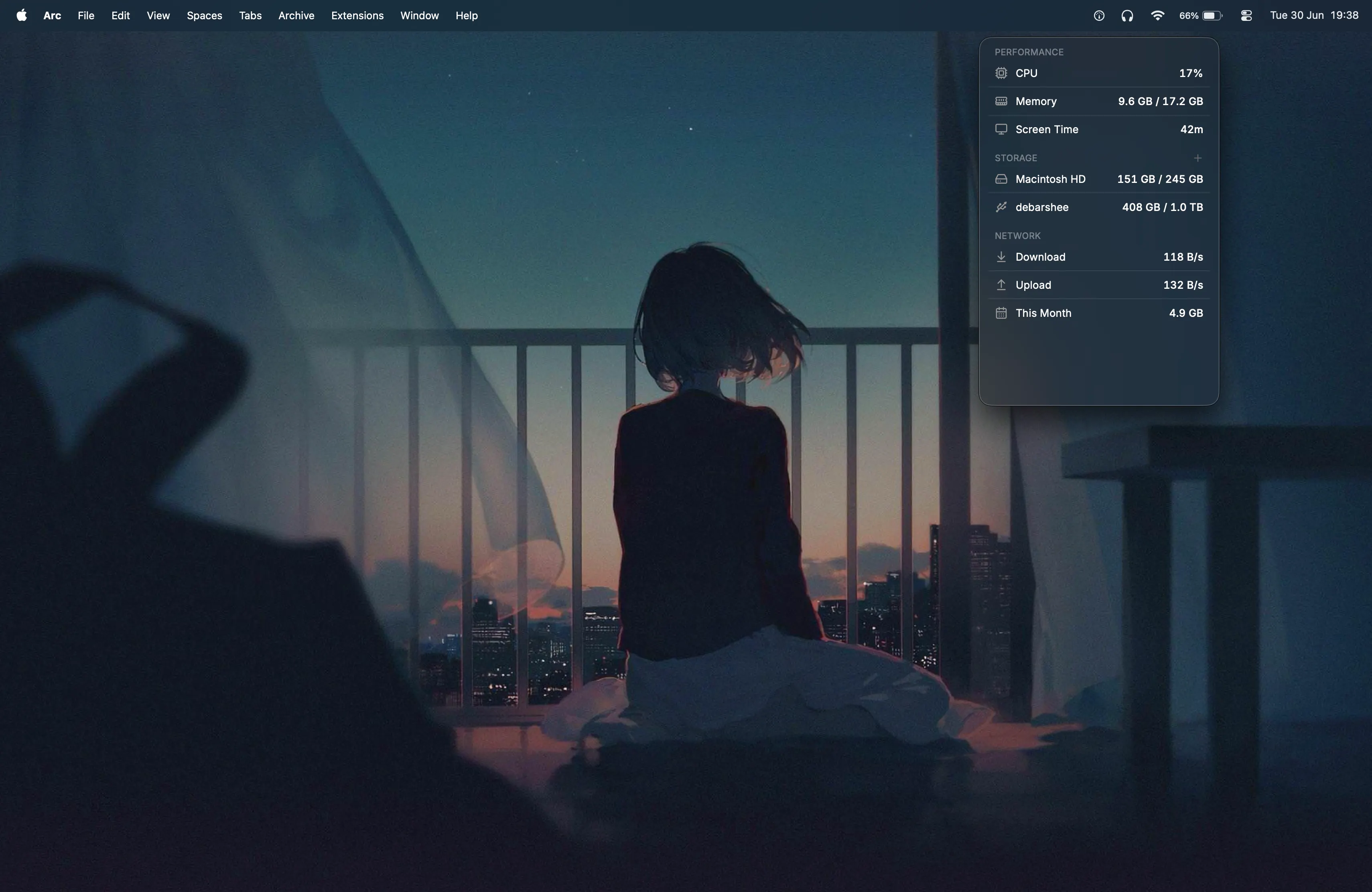Viewport: 1372px width, 892px height.
Task: Click the 4.9 GB monthly data value
Action: point(1186,314)
